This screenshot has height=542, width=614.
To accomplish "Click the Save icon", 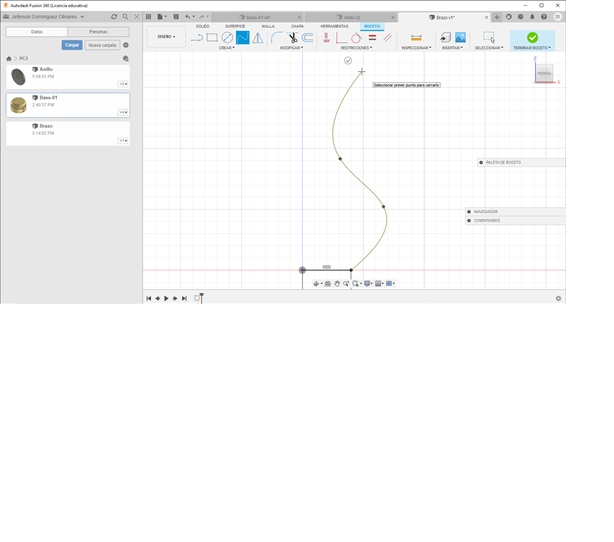I will tap(176, 17).
